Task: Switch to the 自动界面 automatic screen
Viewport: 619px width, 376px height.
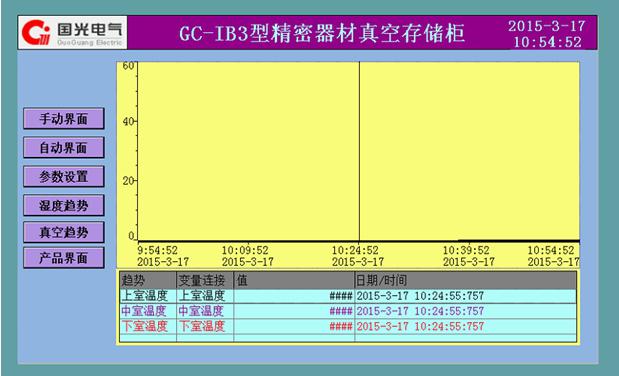Action: [x=64, y=148]
